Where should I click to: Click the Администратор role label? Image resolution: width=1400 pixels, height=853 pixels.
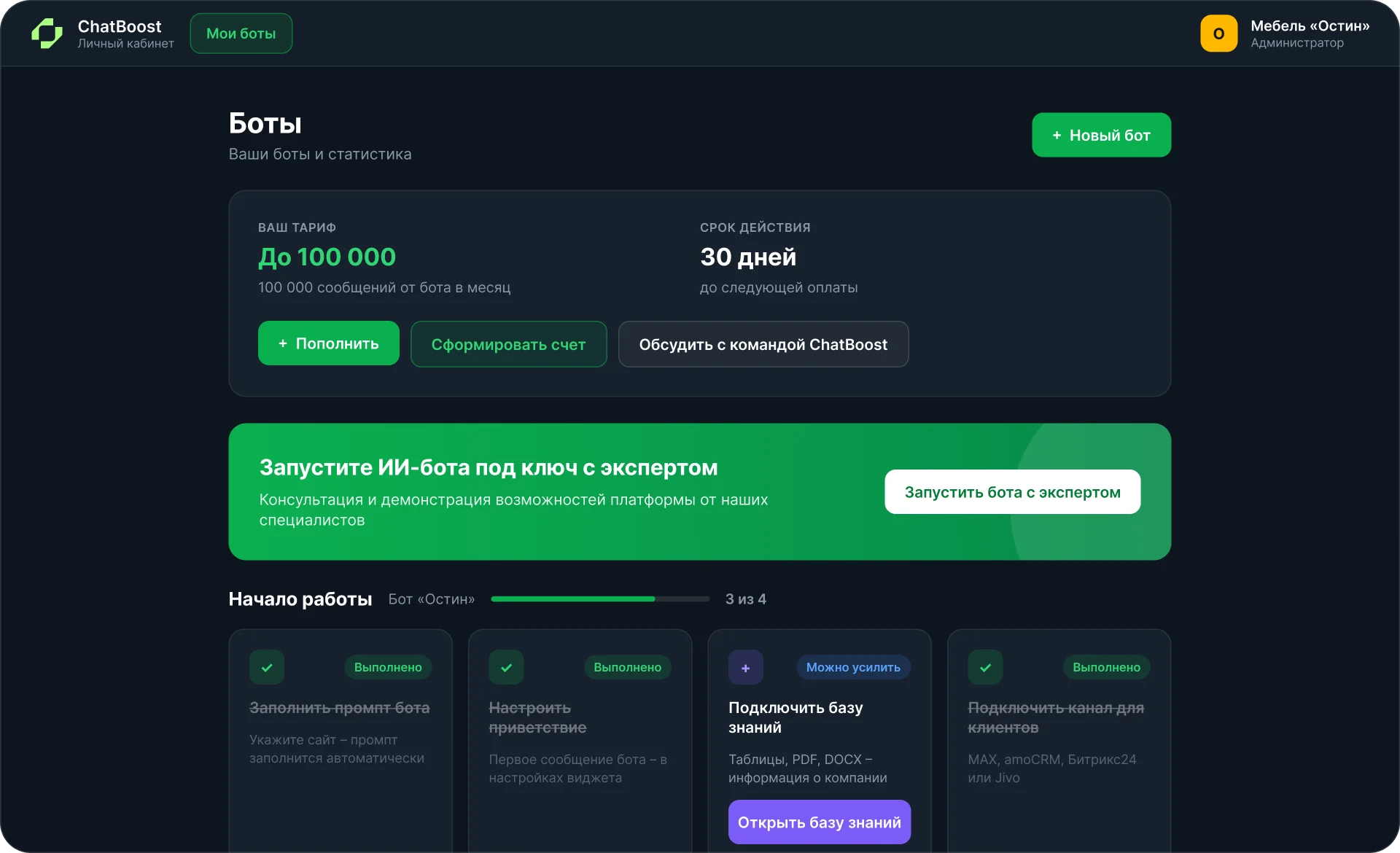tap(1296, 43)
